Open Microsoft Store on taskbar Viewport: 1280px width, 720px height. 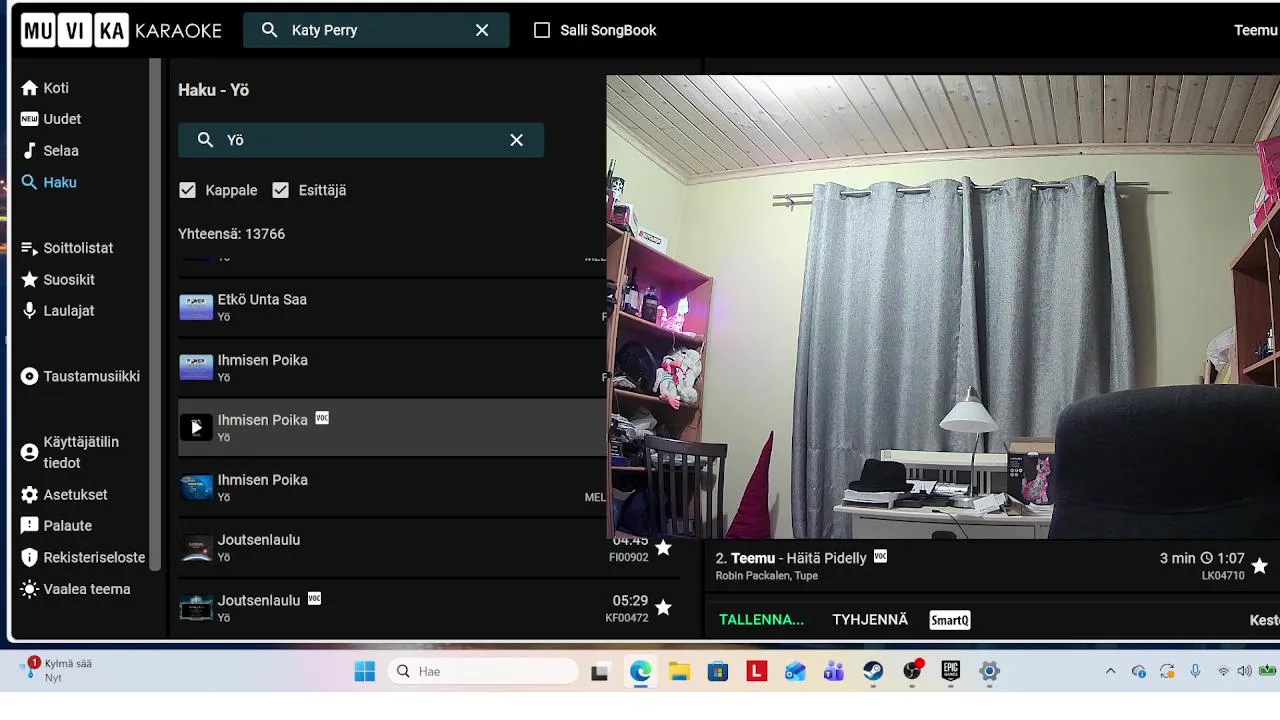click(718, 671)
